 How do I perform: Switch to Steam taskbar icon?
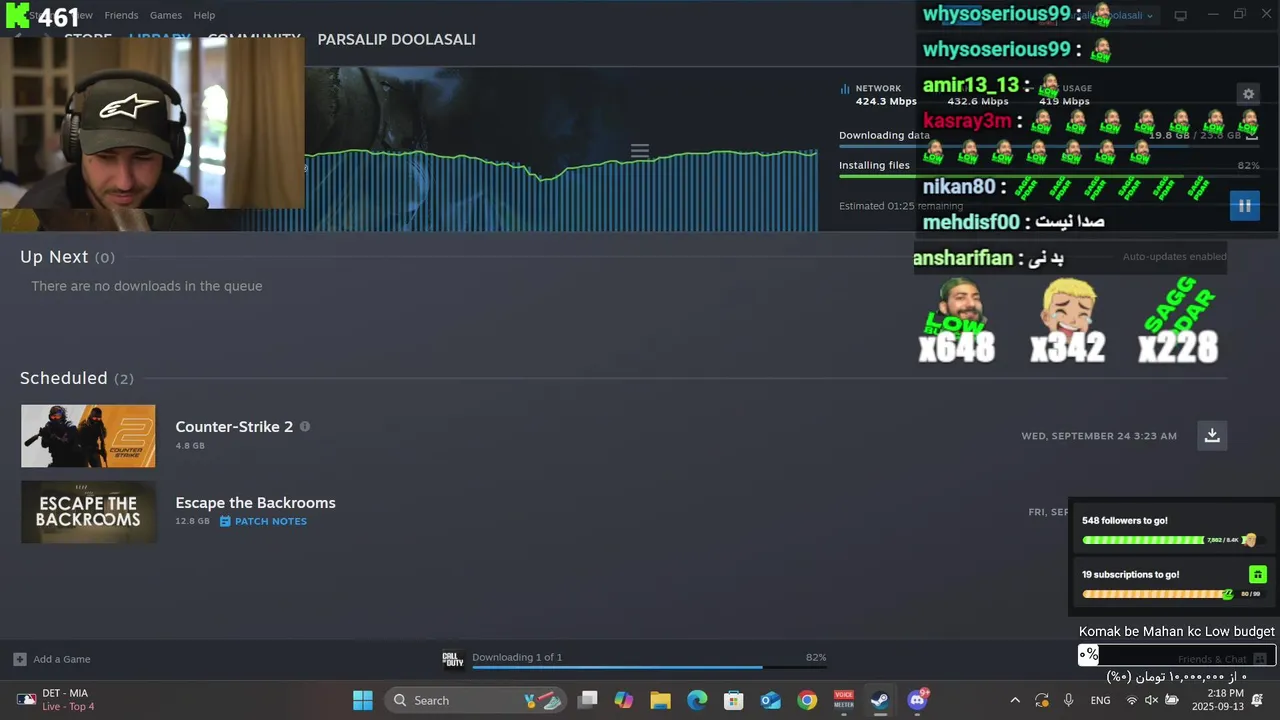click(x=880, y=700)
